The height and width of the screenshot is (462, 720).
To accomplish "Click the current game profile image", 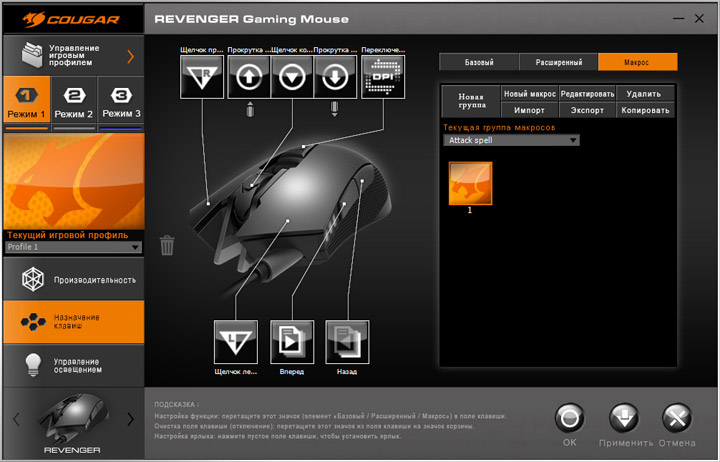I will pyautogui.click(x=74, y=181).
